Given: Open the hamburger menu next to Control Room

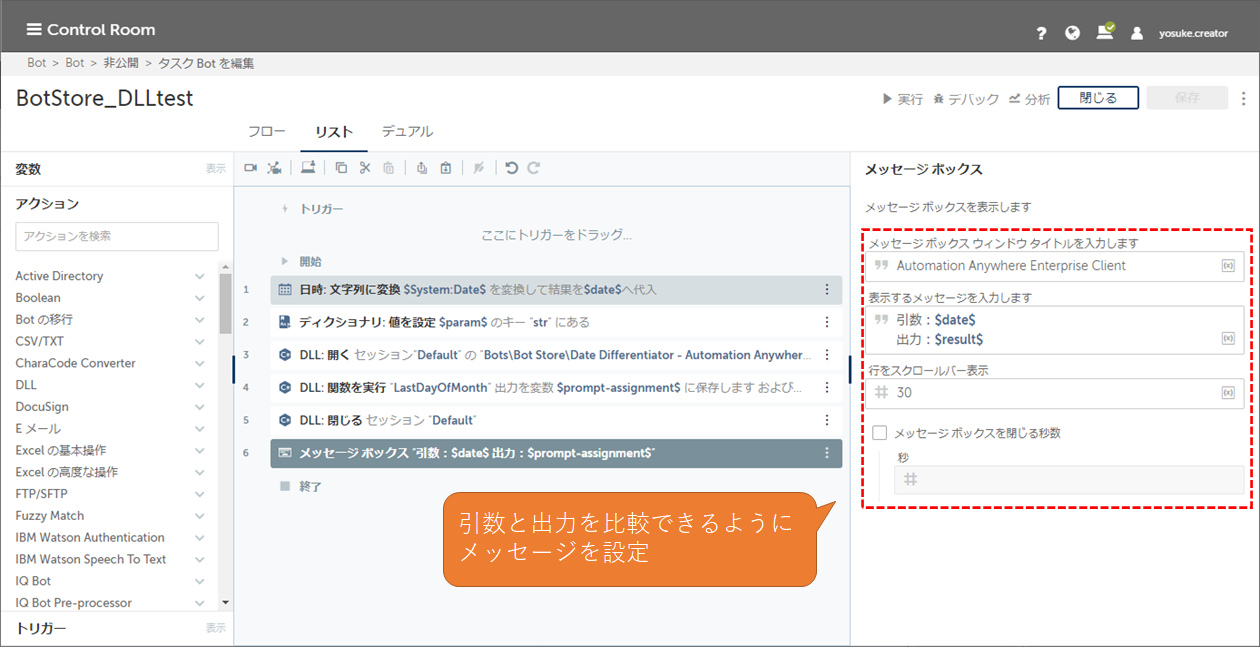Looking at the screenshot, I should 34,29.
